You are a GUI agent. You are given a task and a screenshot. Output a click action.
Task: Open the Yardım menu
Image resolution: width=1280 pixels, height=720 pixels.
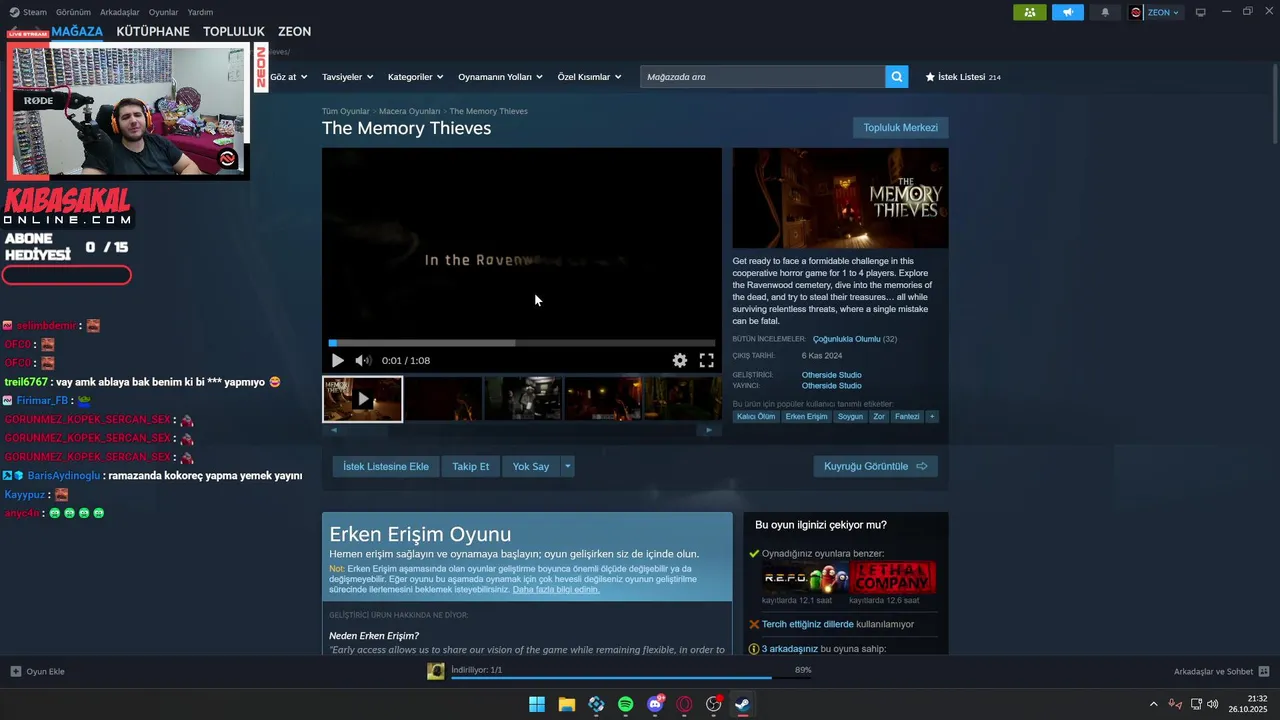point(200,12)
